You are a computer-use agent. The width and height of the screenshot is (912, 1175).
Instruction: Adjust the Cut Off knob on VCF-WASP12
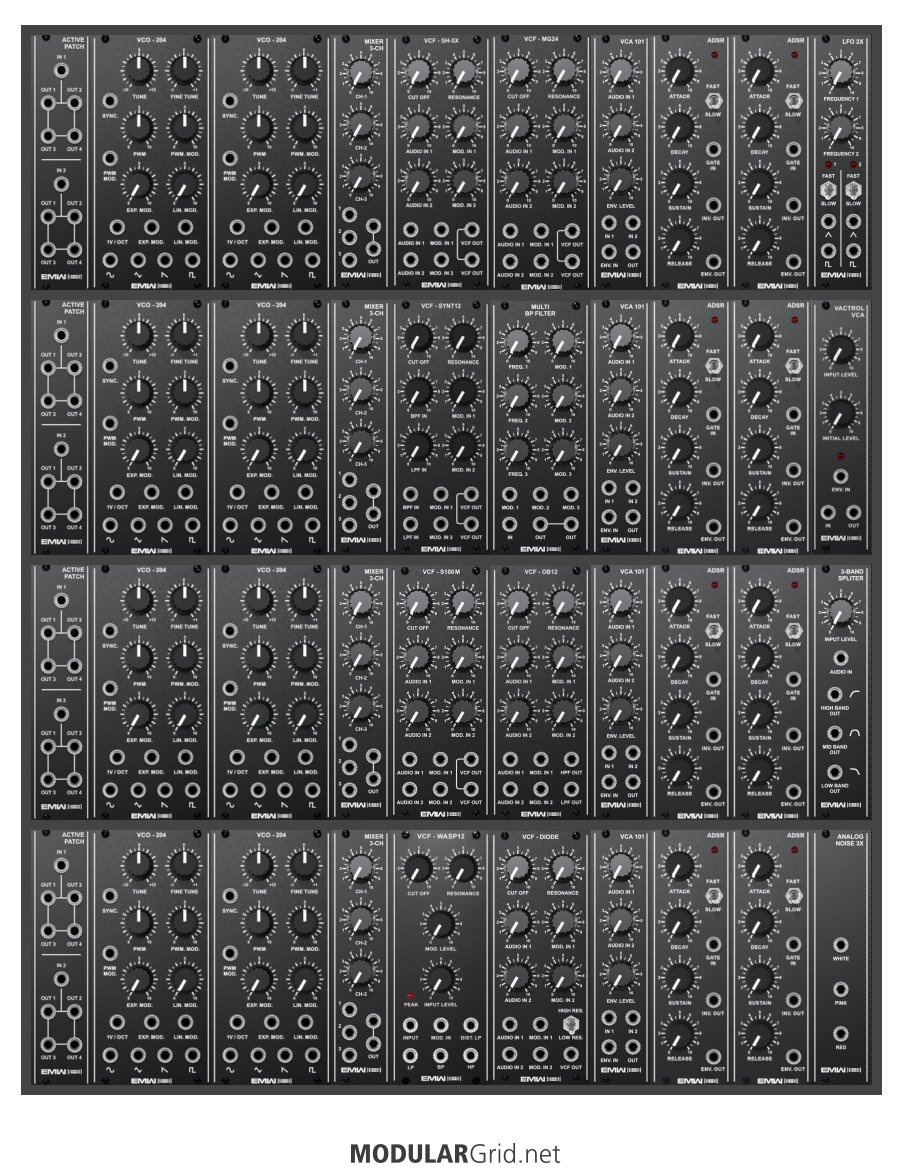418,869
